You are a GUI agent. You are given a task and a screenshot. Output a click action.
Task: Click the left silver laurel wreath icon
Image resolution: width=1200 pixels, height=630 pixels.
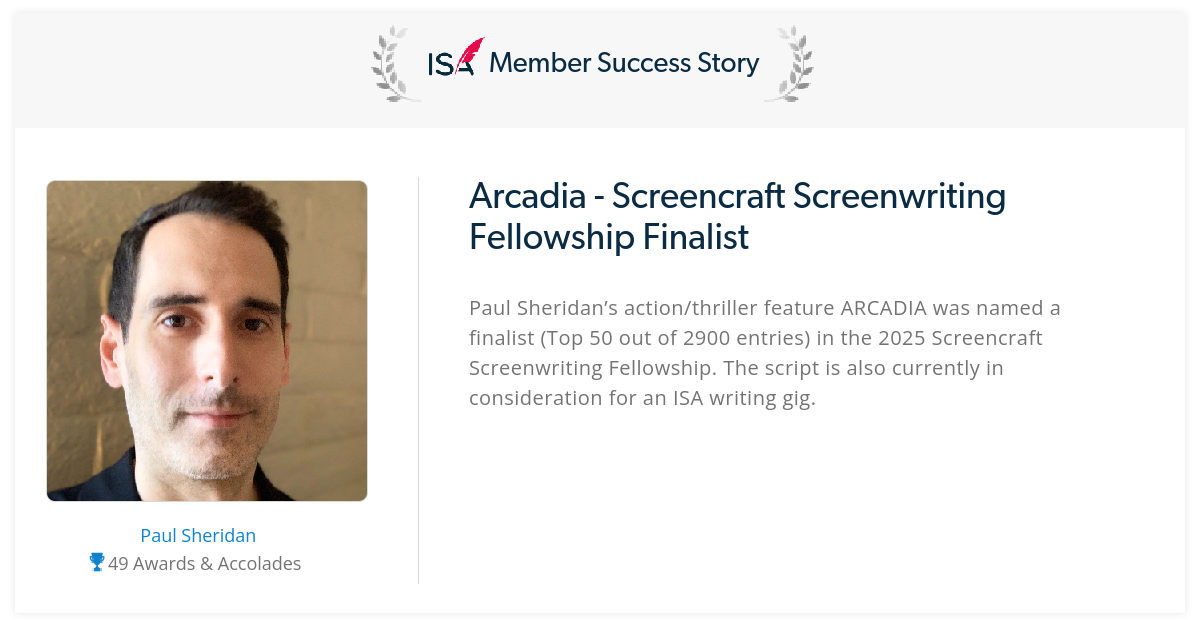(396, 64)
